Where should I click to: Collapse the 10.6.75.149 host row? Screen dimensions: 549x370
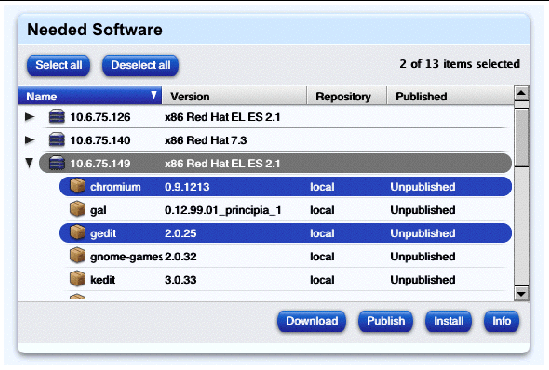coord(29,163)
